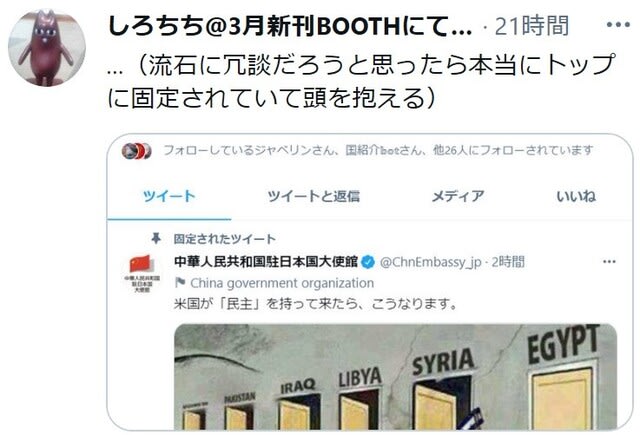The height and width of the screenshot is (435, 640).
Task: Click the 中華人民共和国駐日本国大使館 account name
Action: coord(266,261)
